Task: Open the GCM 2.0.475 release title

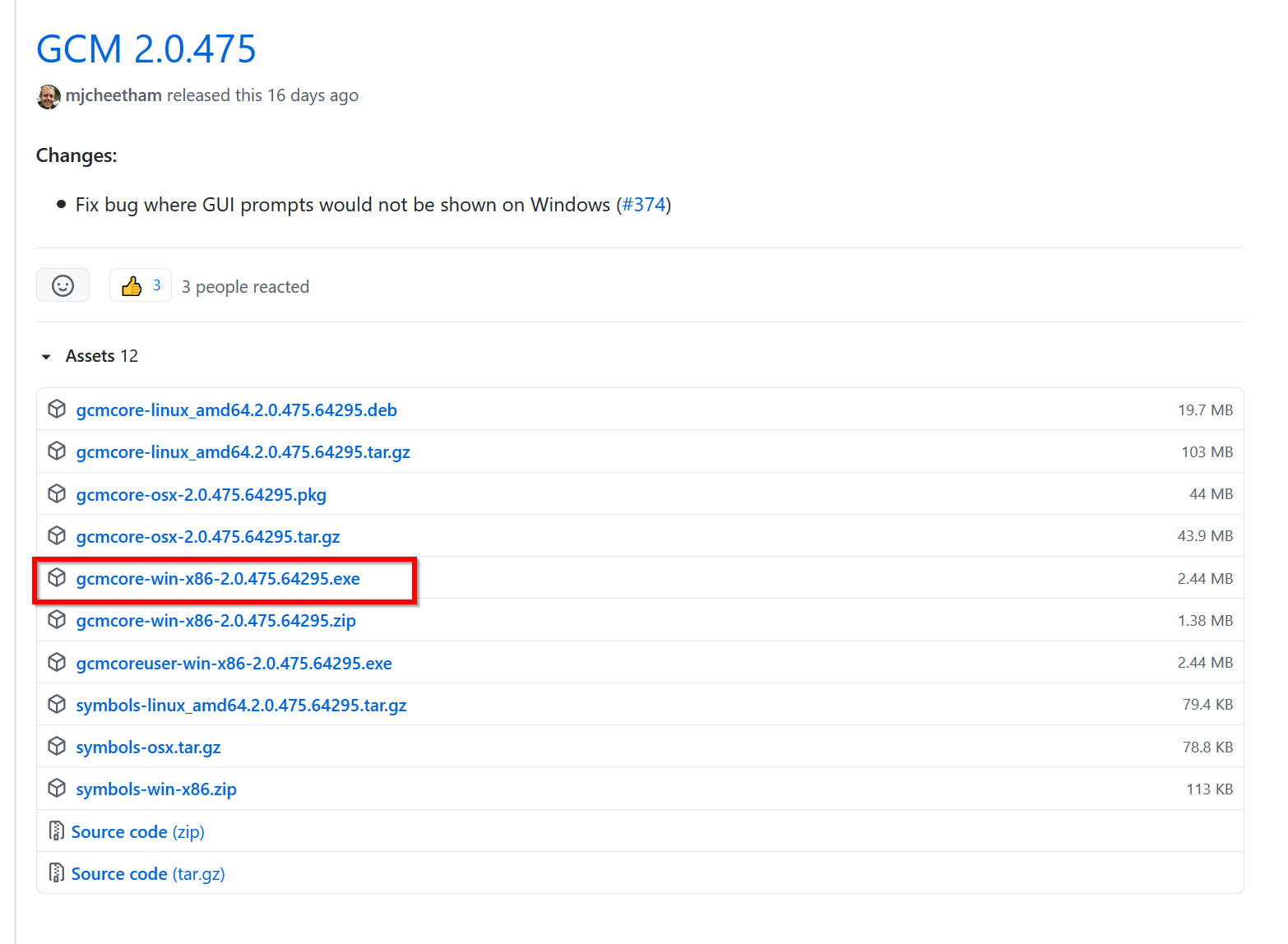Action: click(146, 49)
